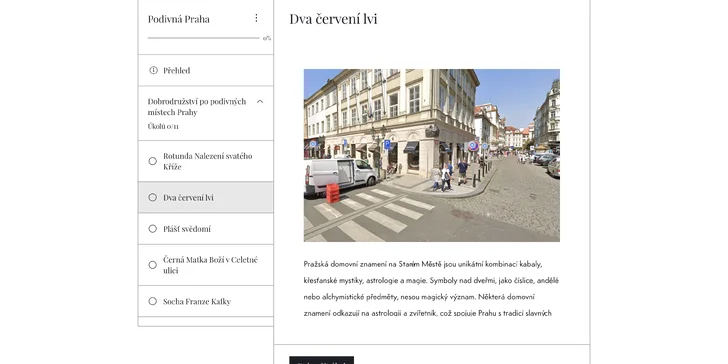Open the Rotunda Nalezení svatého Kříže lesson

click(x=206, y=161)
